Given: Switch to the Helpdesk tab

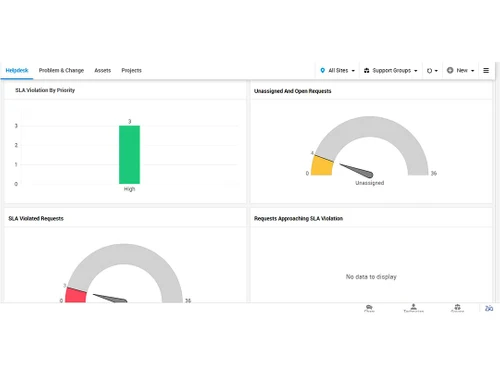Looking at the screenshot, I should pos(17,70).
